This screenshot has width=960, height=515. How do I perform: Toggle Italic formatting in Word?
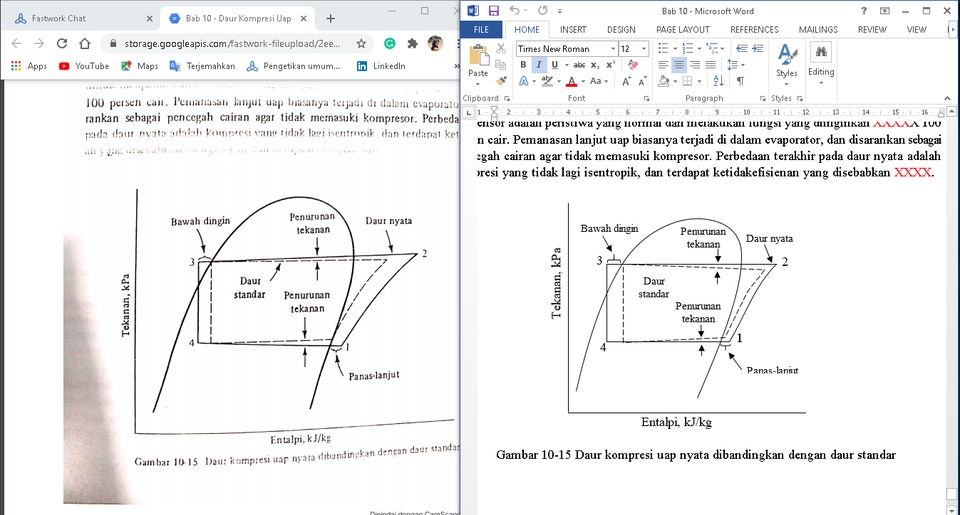(x=539, y=64)
